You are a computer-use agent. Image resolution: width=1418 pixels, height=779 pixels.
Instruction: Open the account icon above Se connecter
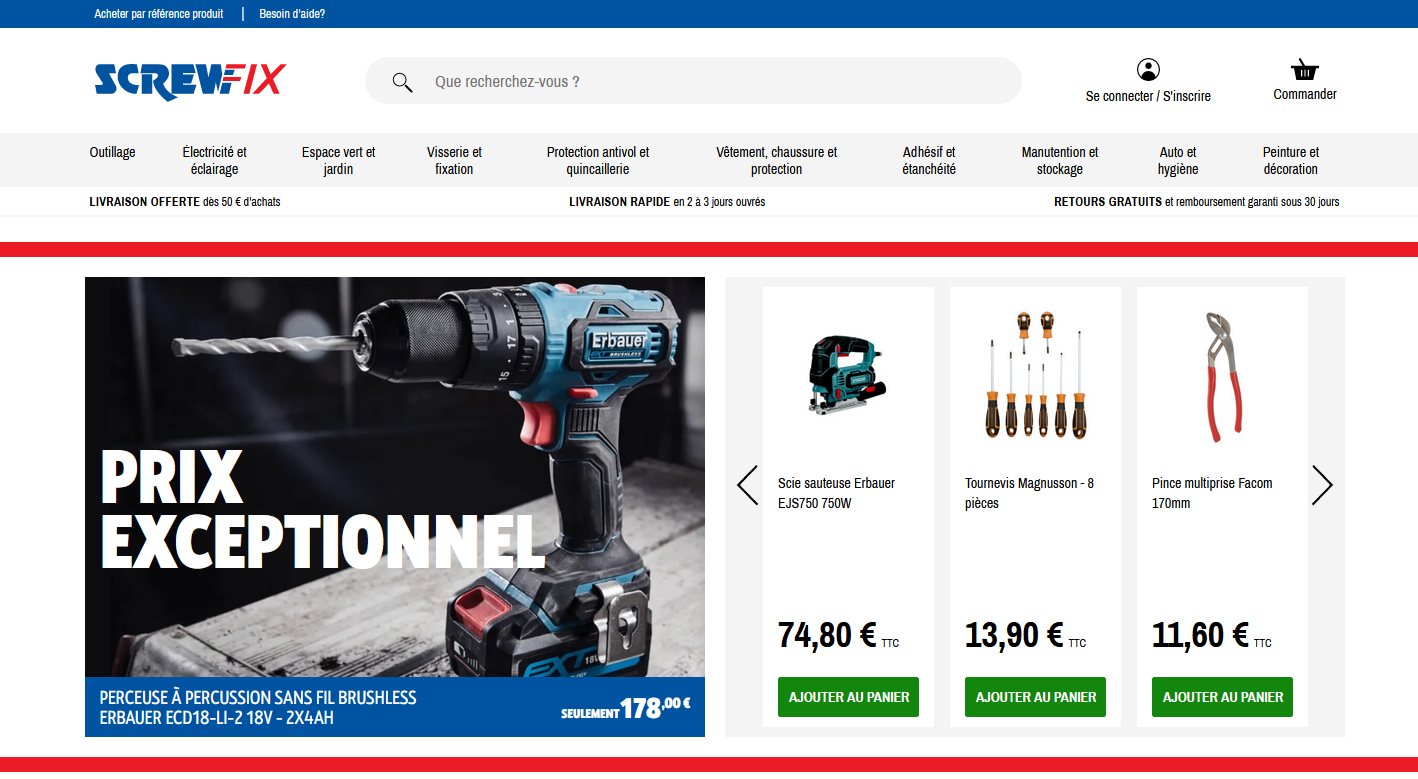coord(1148,69)
